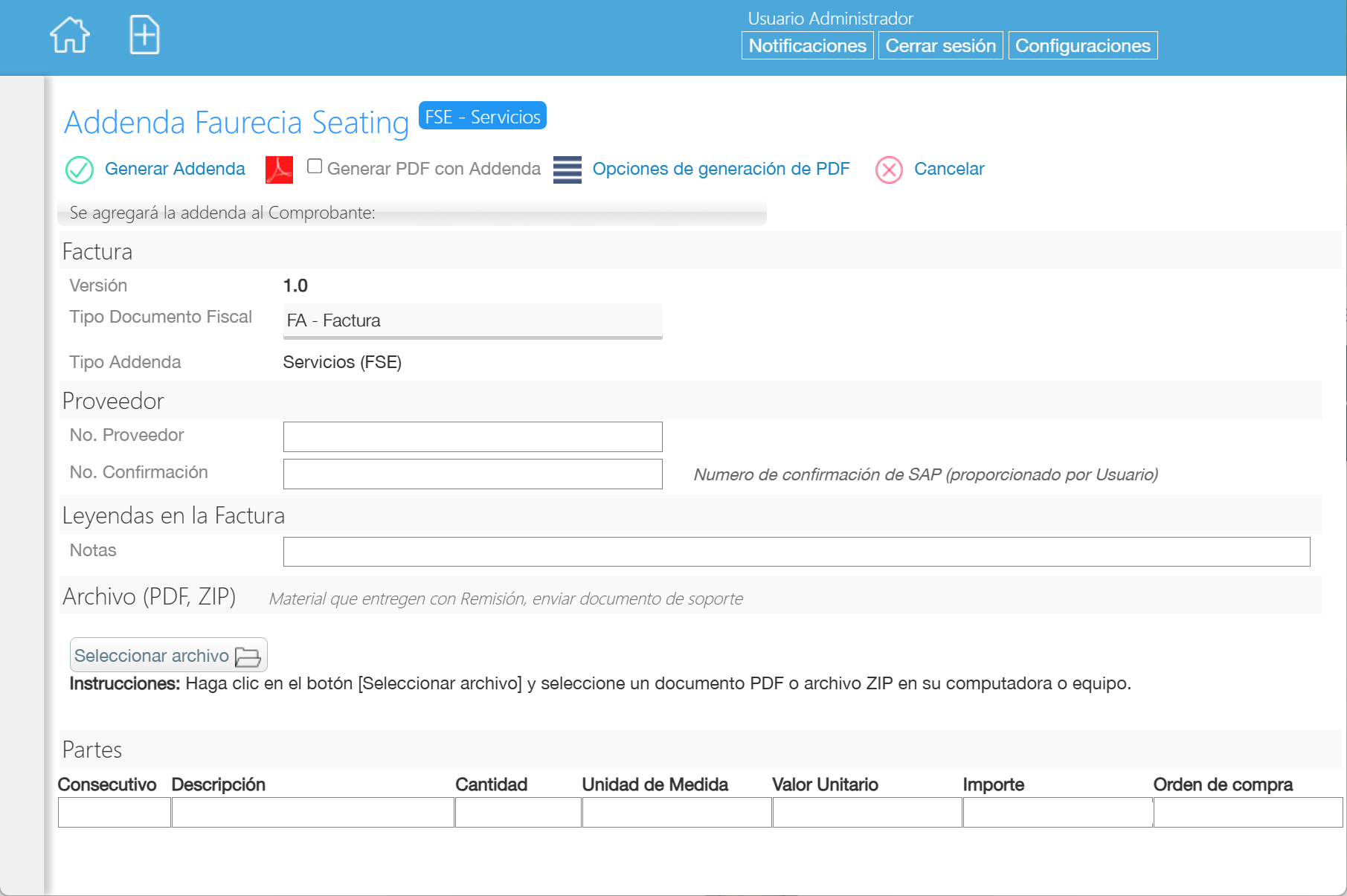Click the Proveedor section header
This screenshot has width=1347, height=896.
(113, 401)
